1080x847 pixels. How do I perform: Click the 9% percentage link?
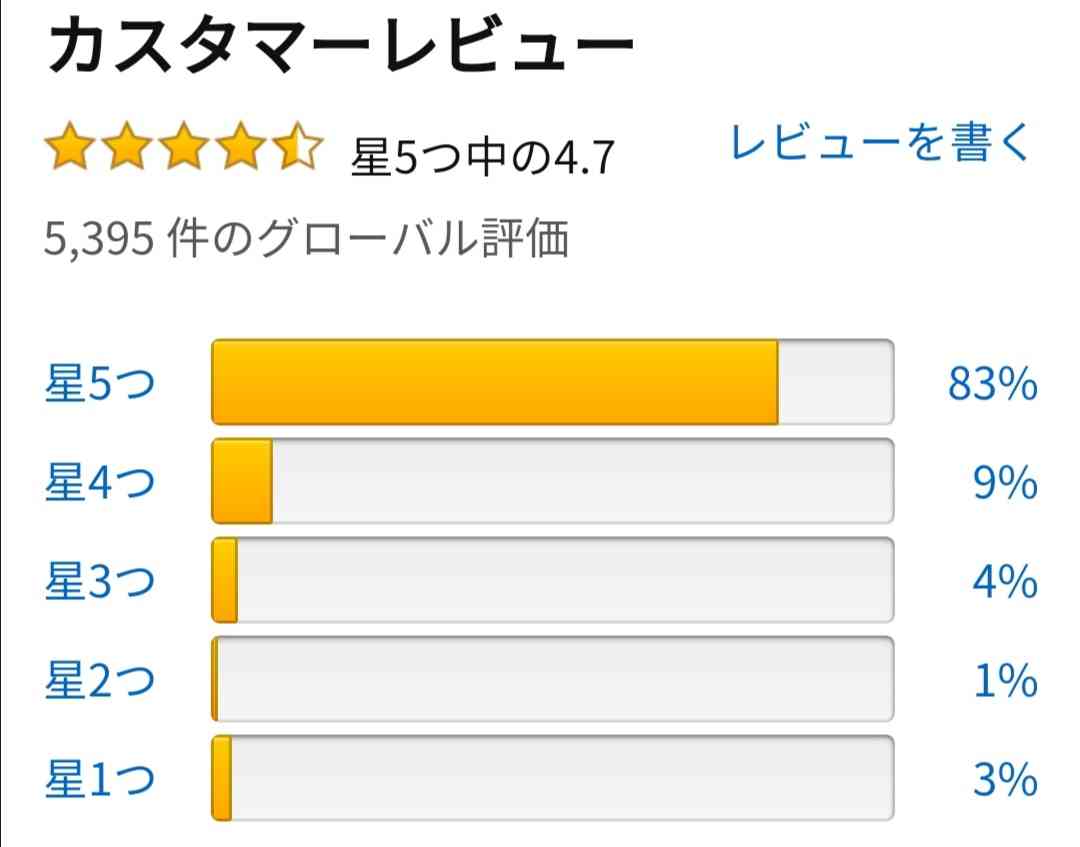point(1005,482)
